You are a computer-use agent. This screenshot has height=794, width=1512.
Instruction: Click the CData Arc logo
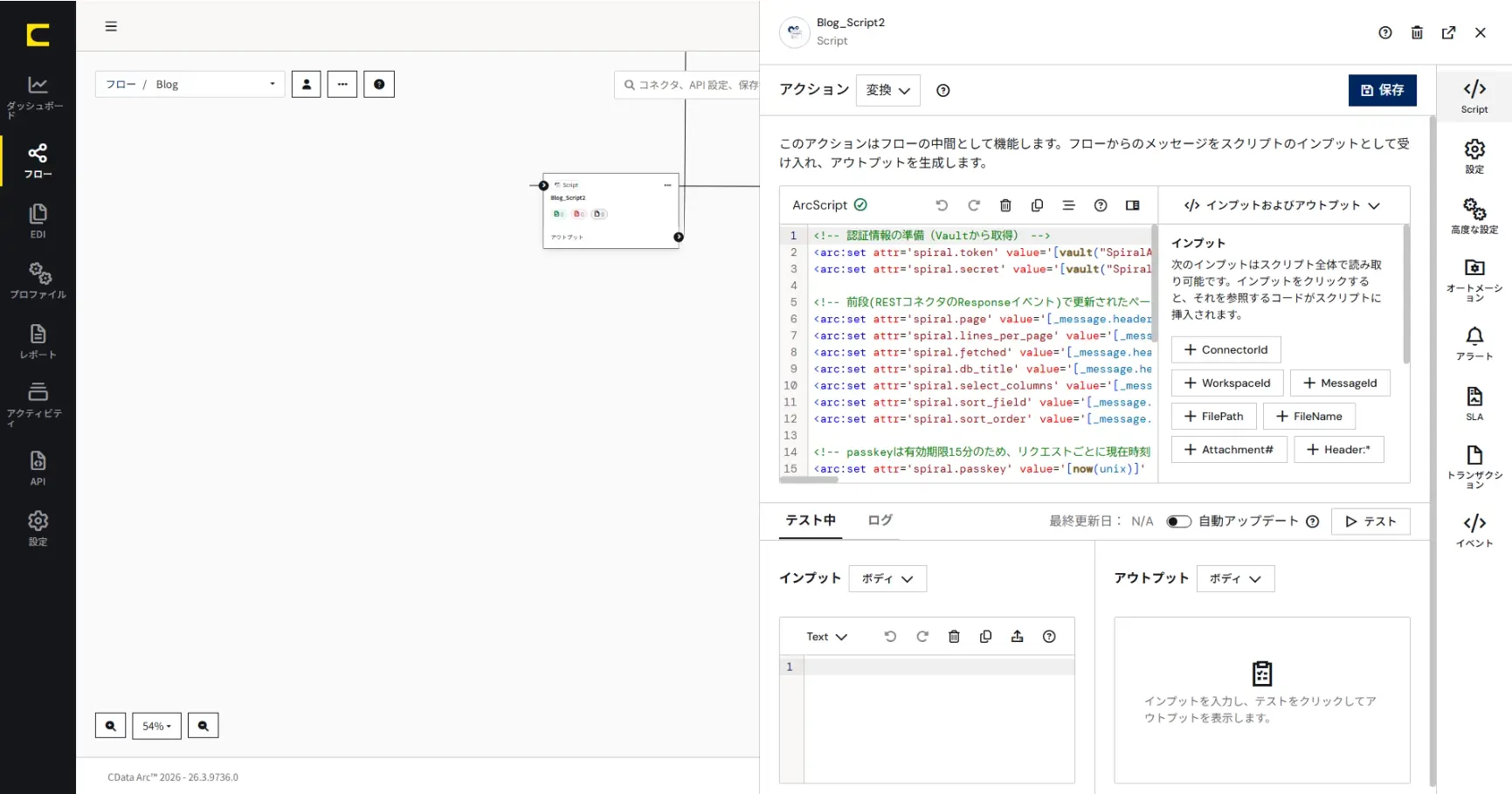38,35
